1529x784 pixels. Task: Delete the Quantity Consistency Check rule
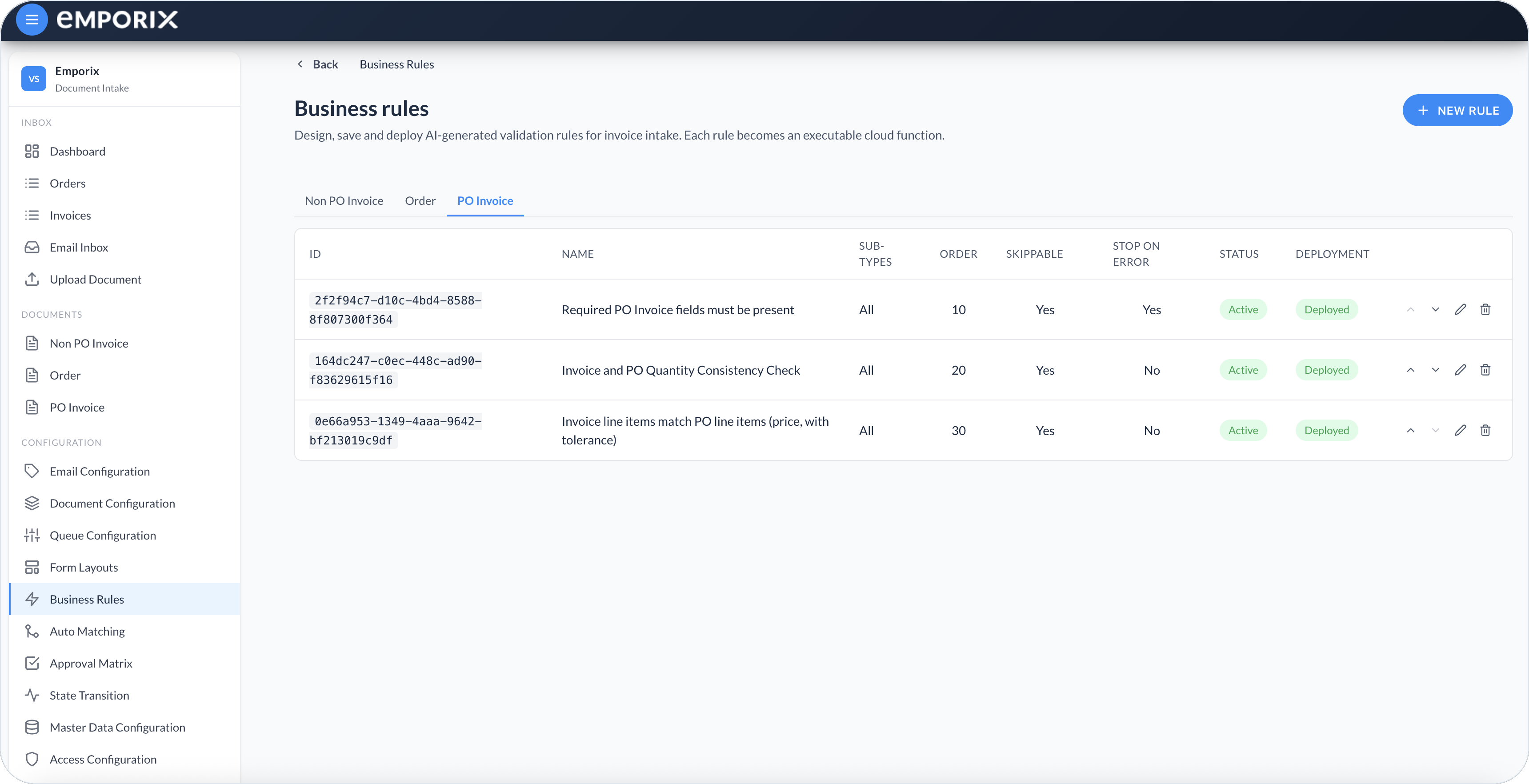pos(1485,370)
